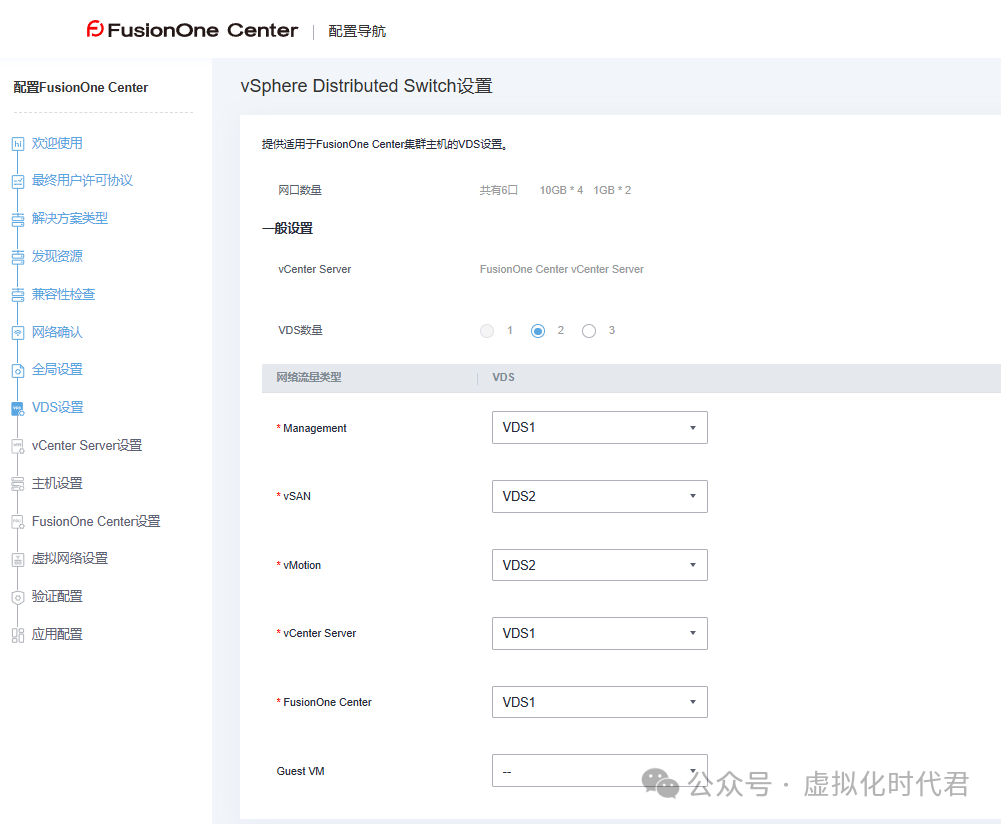The width and height of the screenshot is (1001, 824).
Task: Click the 一般设置 section heading
Action: click(x=287, y=228)
